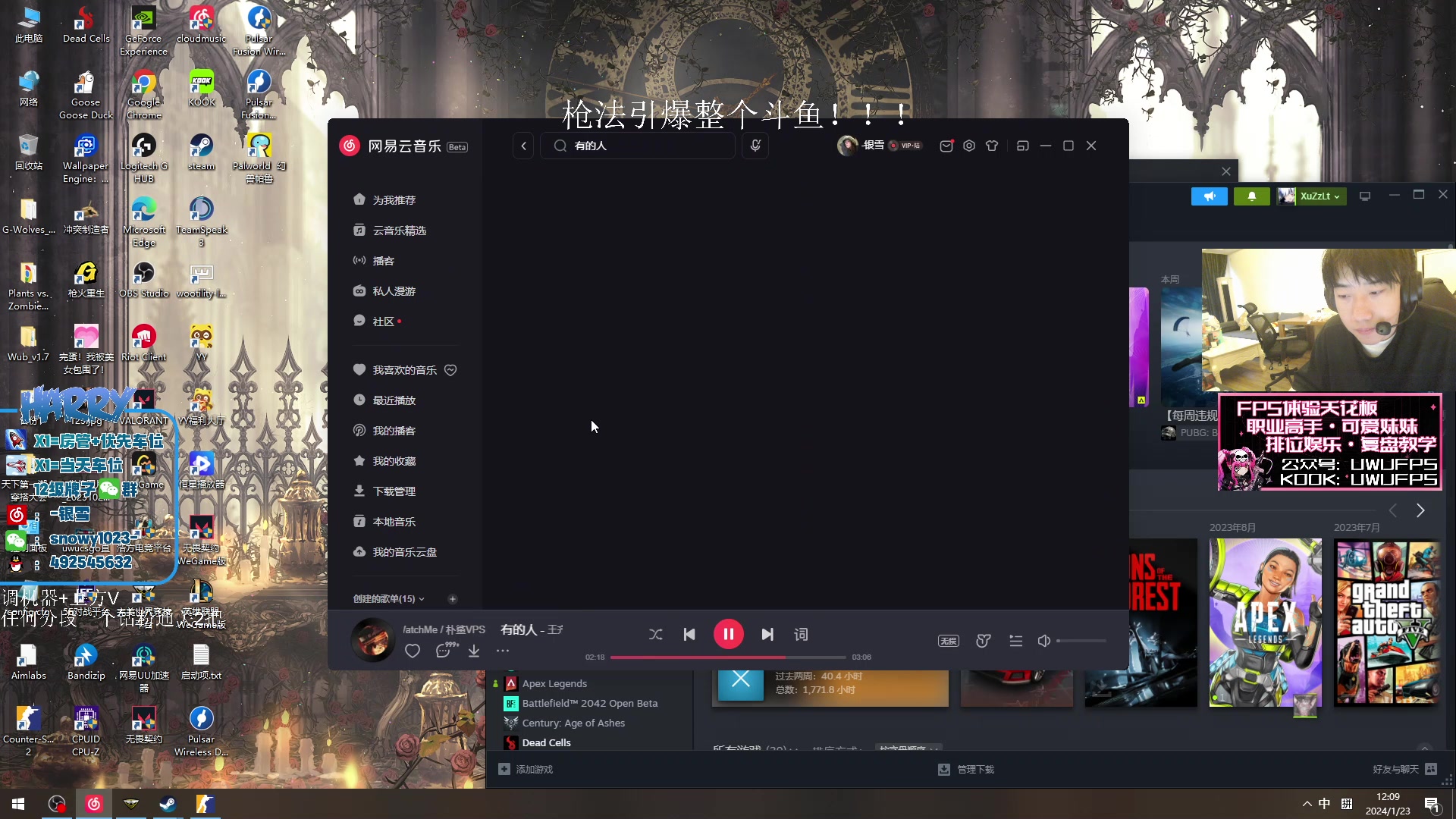
Task: Open OBS Studio desktop shortcut
Action: 143,280
